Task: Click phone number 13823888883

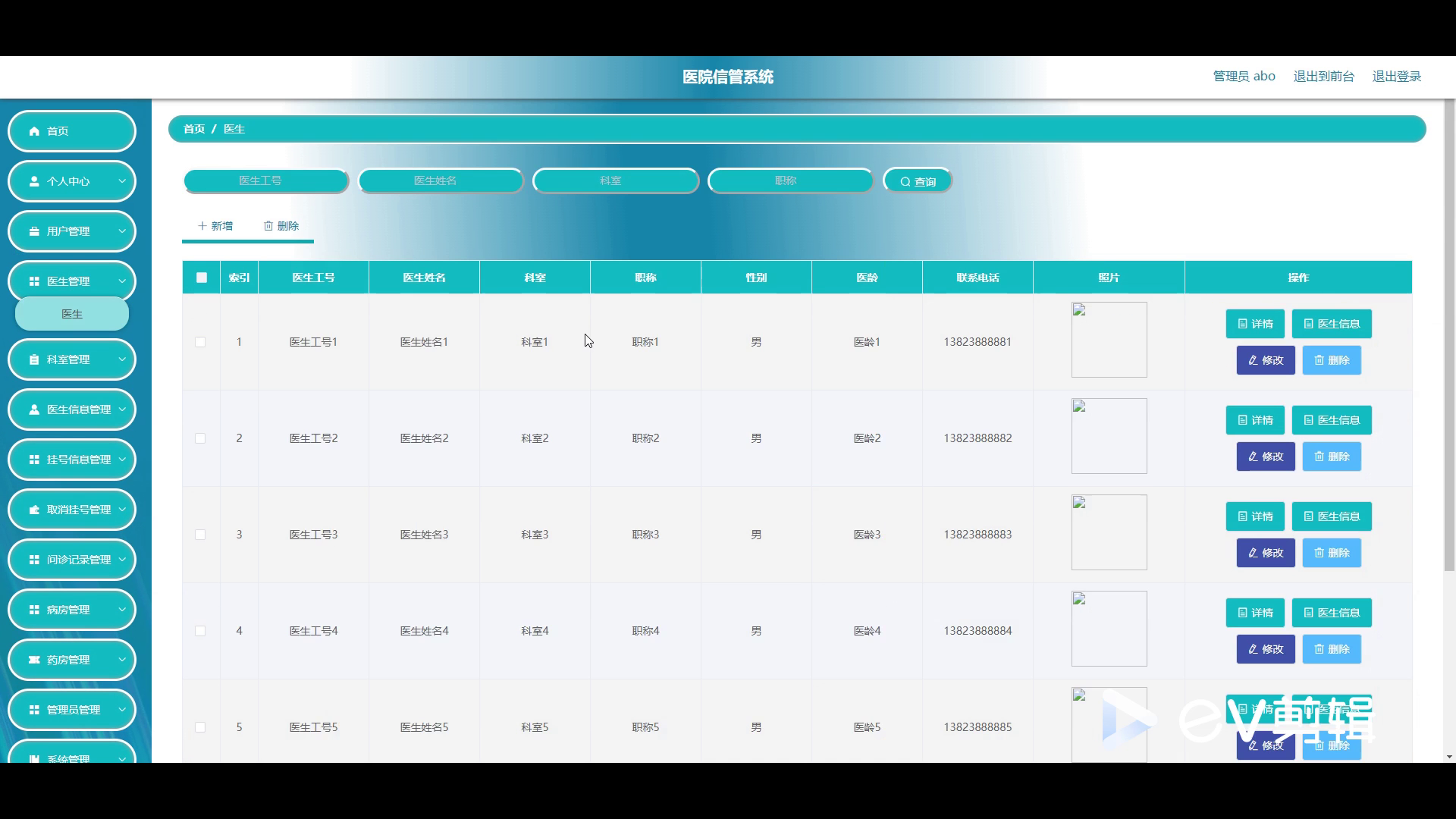Action: point(977,535)
